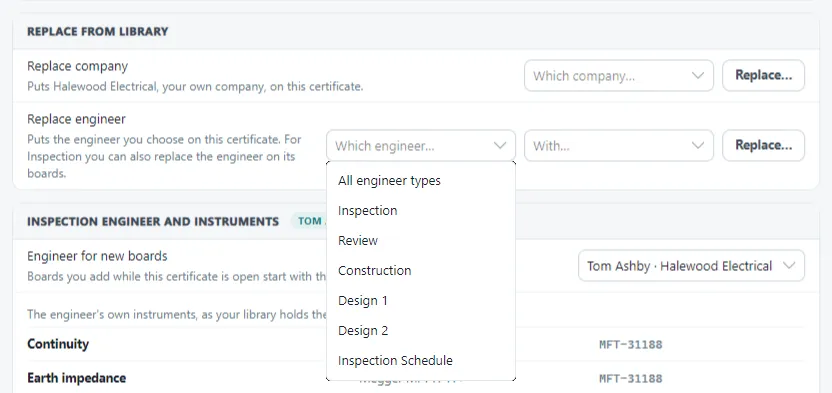Click the 'Replace from library' heading
832x393 pixels.
click(98, 31)
